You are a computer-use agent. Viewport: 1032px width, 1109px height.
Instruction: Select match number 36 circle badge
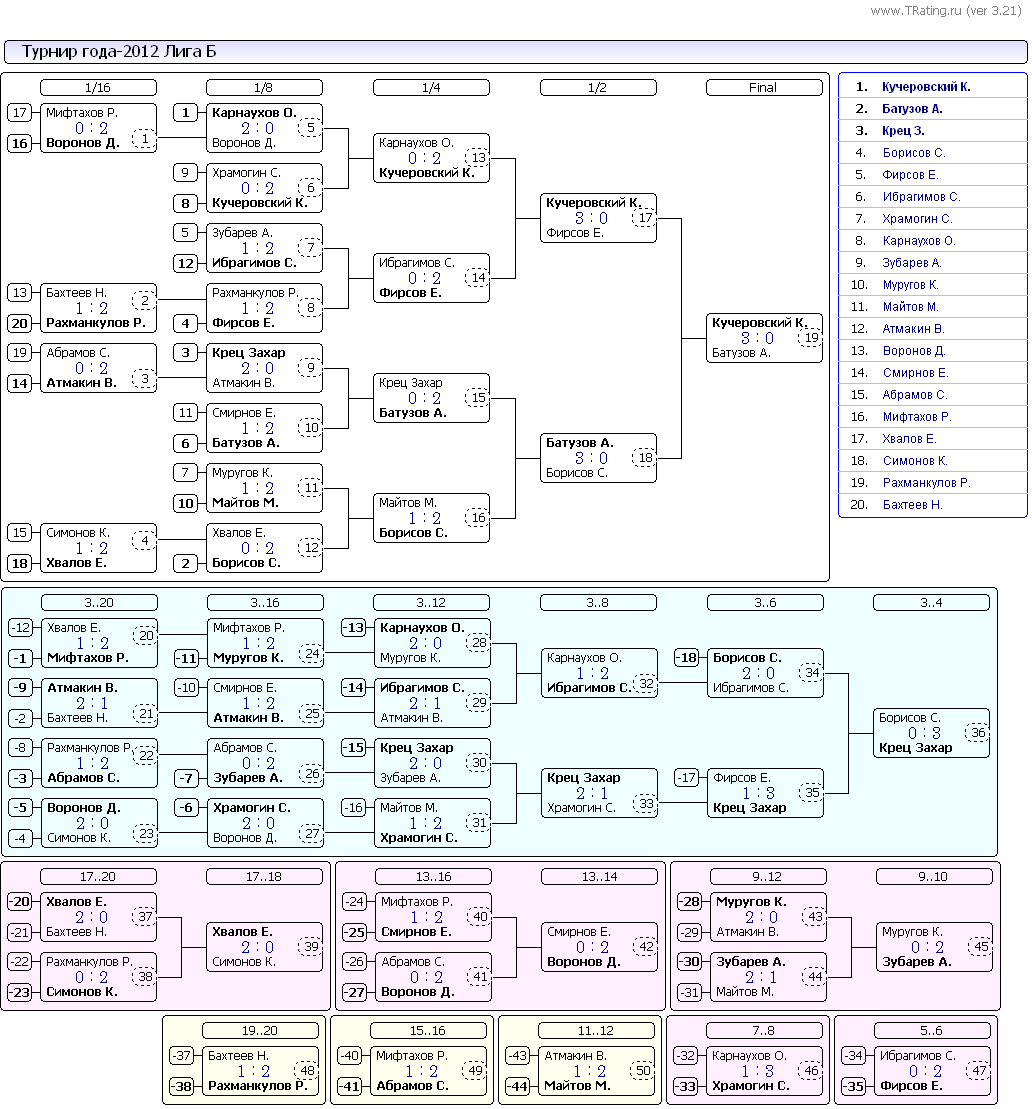978,733
